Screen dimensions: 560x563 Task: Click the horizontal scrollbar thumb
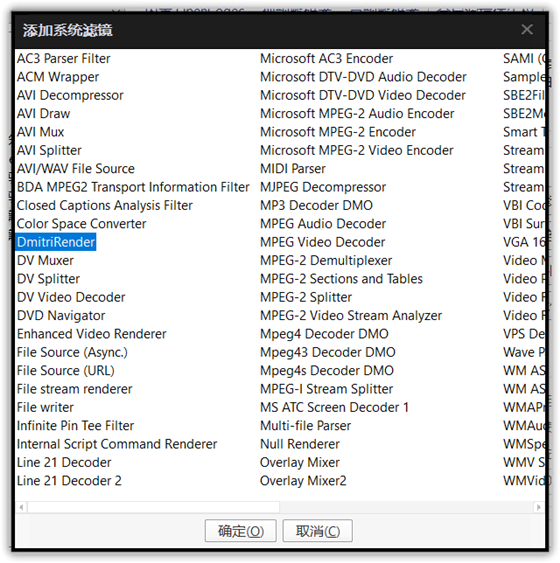tap(153, 507)
